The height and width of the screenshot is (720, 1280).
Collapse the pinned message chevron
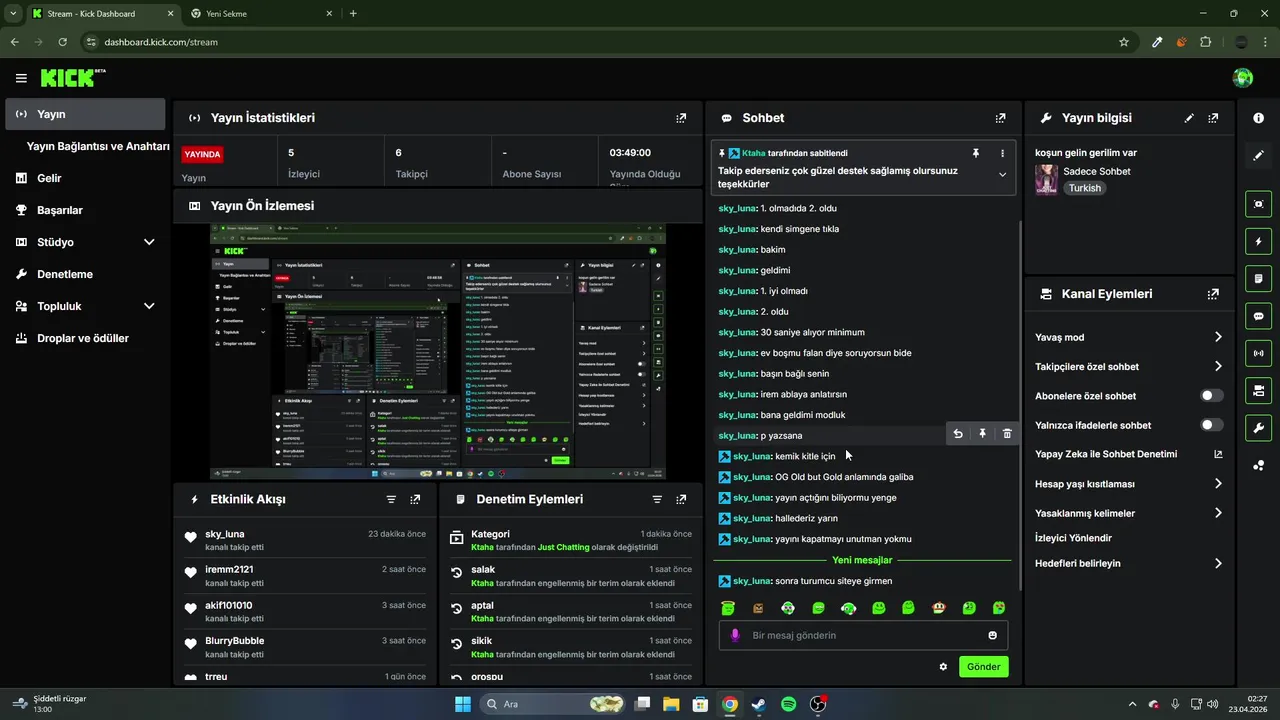tap(1002, 175)
